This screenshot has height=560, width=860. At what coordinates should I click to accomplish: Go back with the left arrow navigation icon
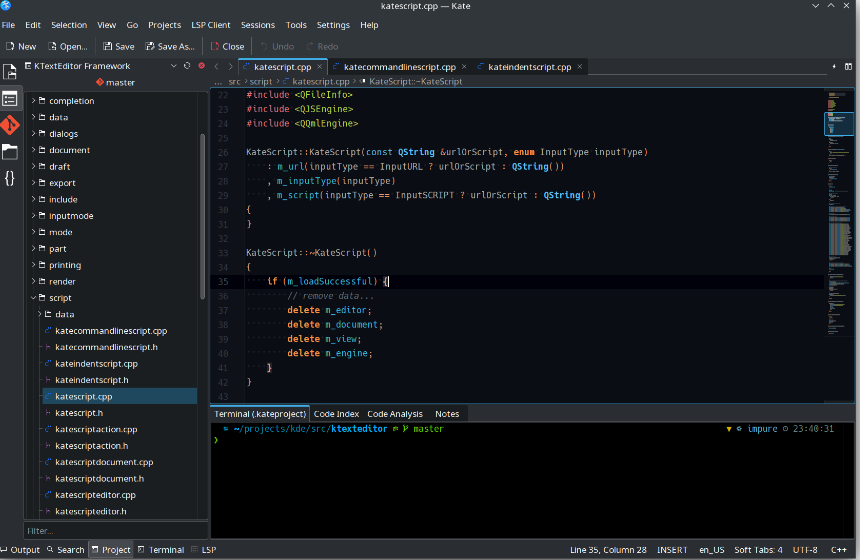(216, 67)
